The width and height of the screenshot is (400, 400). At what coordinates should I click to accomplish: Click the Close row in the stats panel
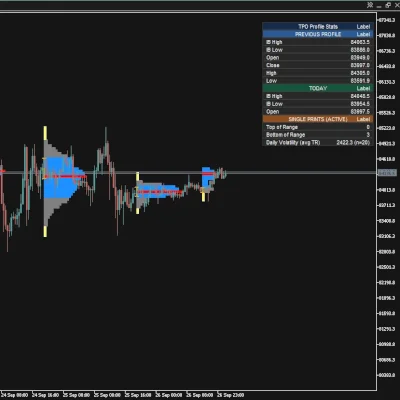318,65
